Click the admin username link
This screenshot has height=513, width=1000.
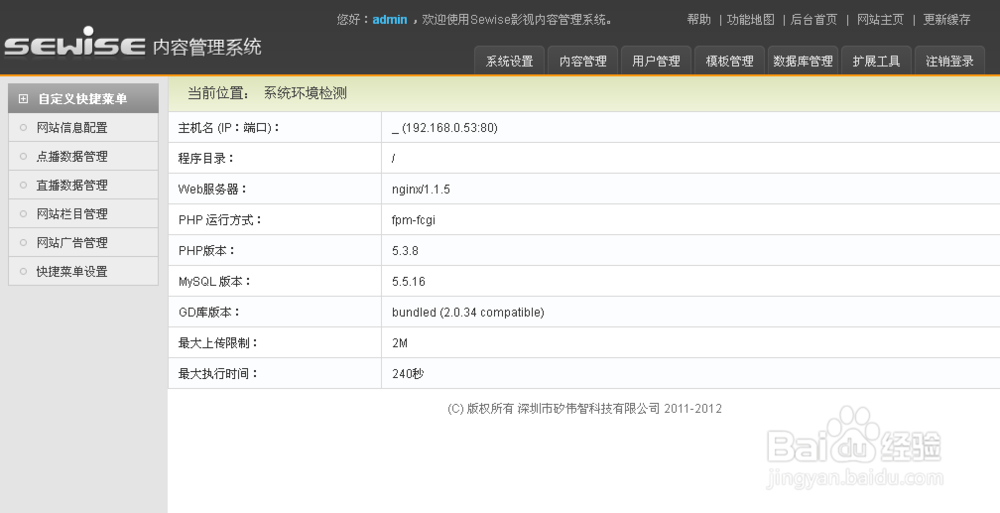click(x=390, y=20)
